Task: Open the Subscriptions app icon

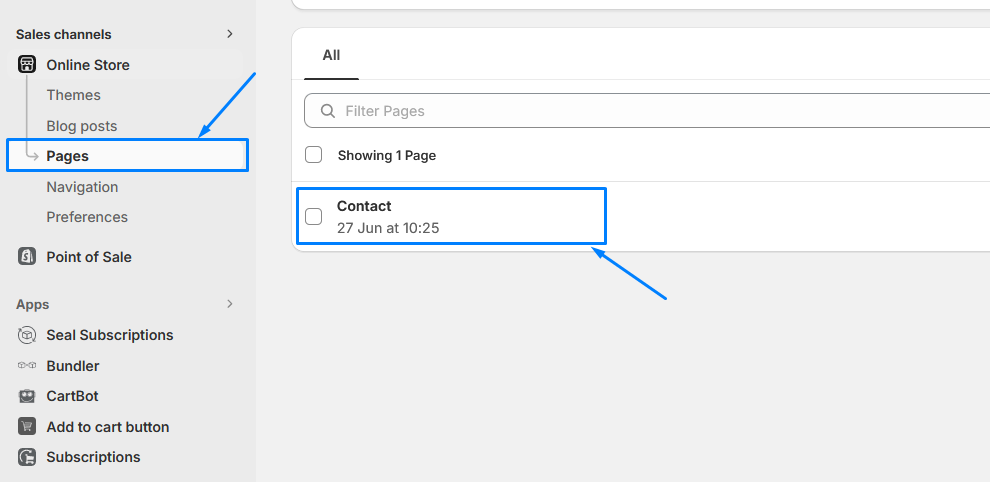Action: click(27, 457)
